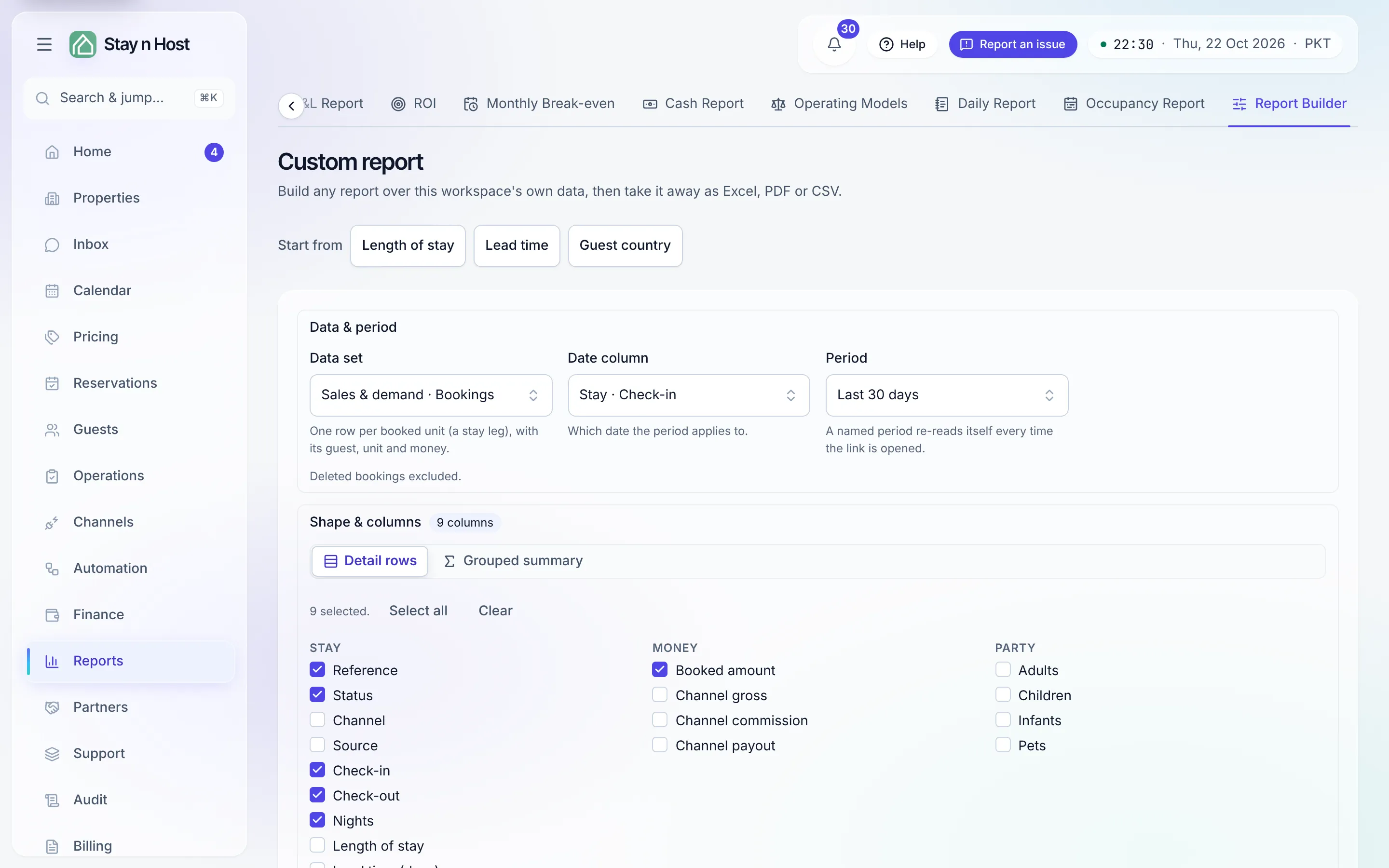Click the Home sidebar icon
Screen dimensions: 1389x868
52,152
